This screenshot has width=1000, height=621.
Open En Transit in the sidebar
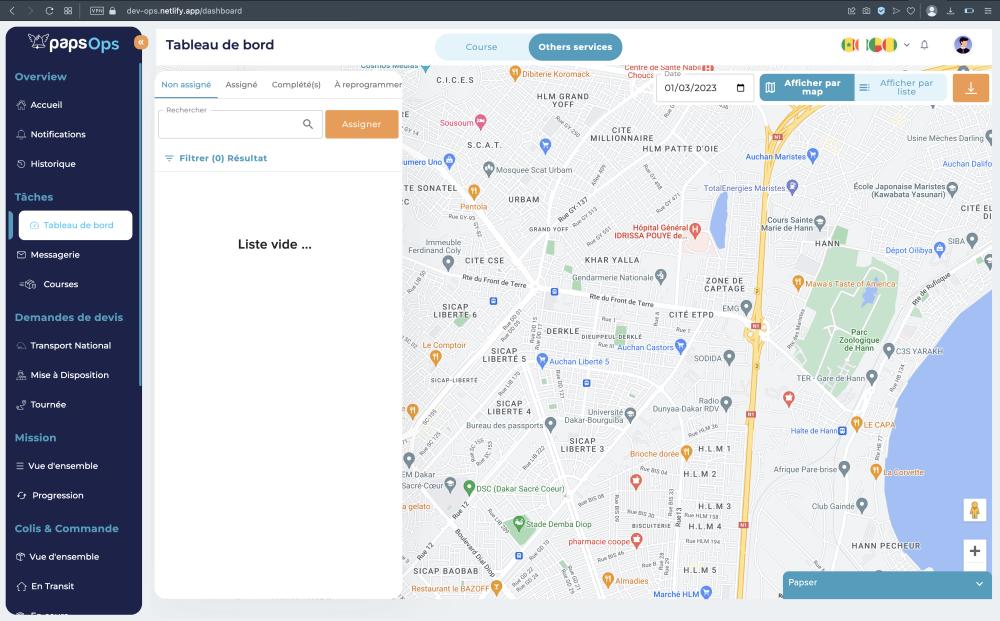[x=45, y=586]
